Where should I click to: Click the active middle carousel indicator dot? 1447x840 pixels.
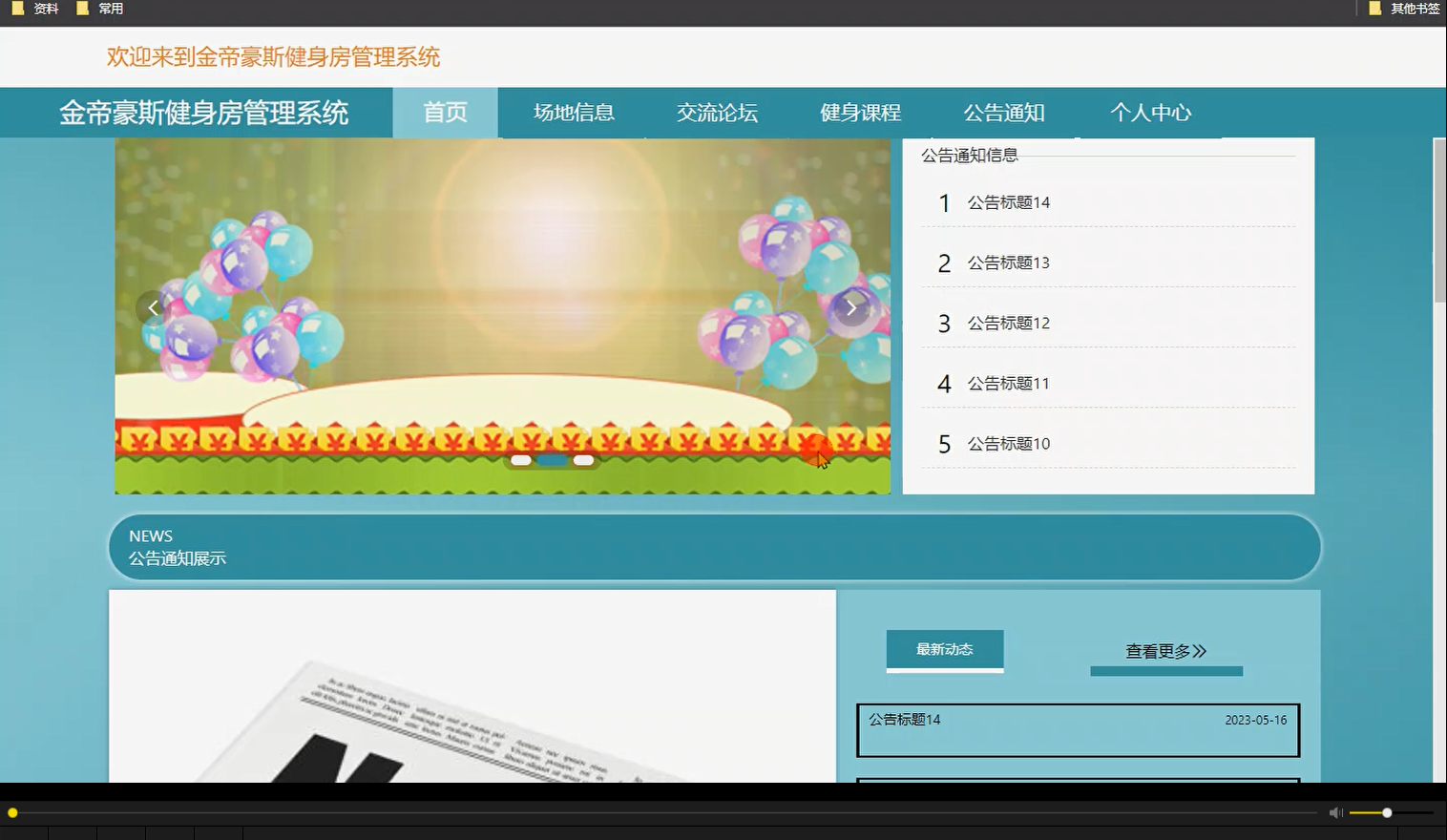point(553,460)
